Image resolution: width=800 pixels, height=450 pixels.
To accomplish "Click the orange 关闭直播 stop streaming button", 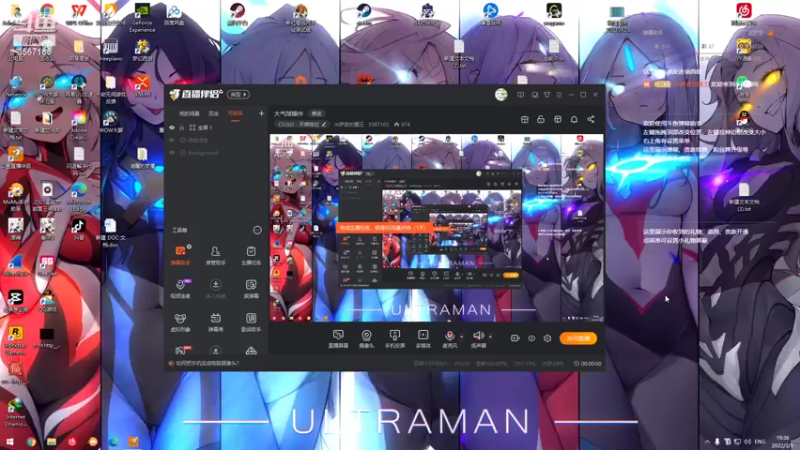I will (578, 338).
